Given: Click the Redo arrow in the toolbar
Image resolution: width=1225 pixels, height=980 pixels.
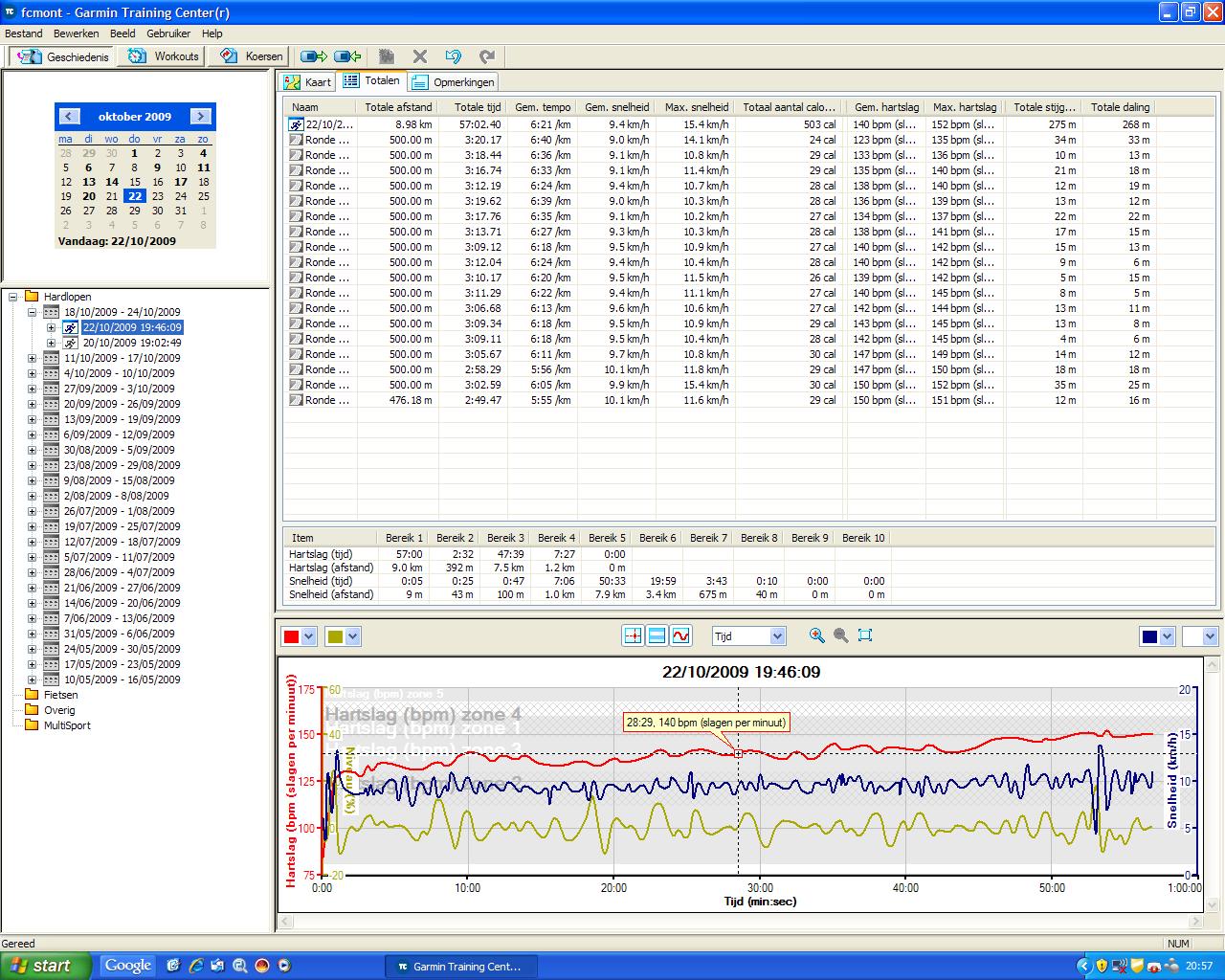Looking at the screenshot, I should coord(487,56).
